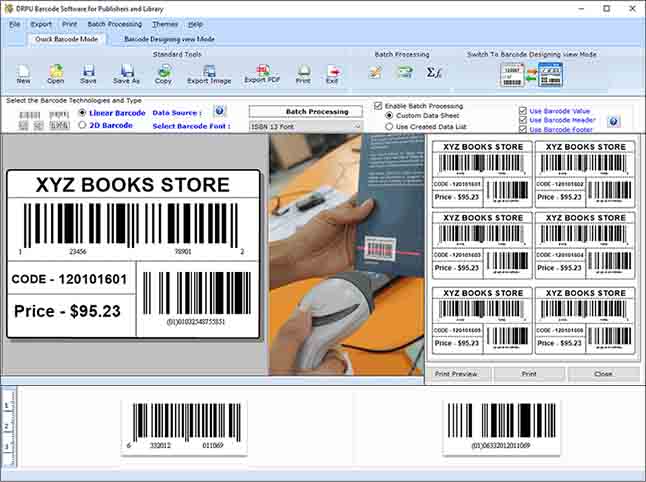The height and width of the screenshot is (482, 646).
Task: Click the Print button below label sheet
Action: coord(529,374)
